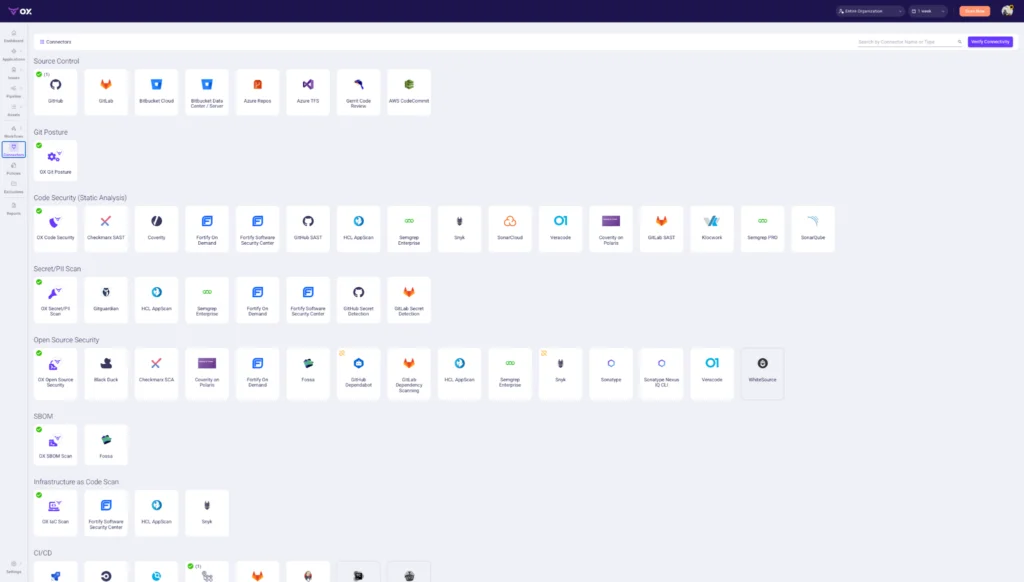Open Policies in the left sidebar
Image resolution: width=1024 pixels, height=582 pixels.
(x=14, y=169)
